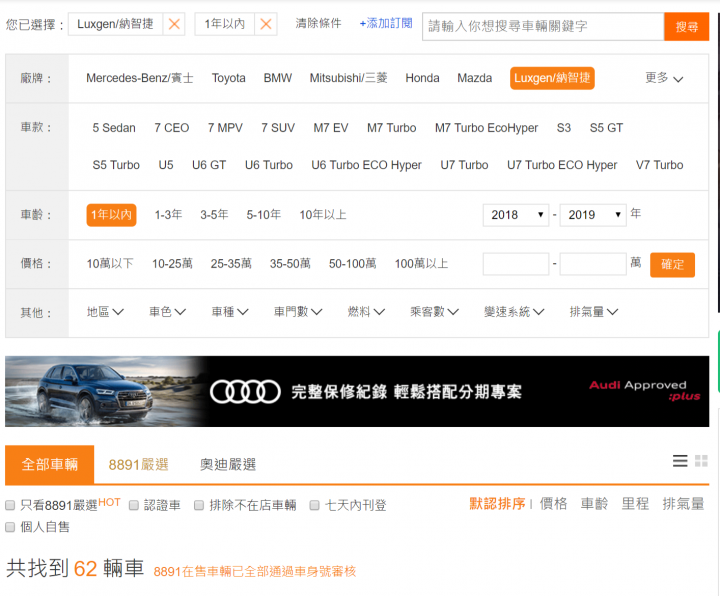
Task: Open the 2018 start year dropdown
Action: point(516,215)
